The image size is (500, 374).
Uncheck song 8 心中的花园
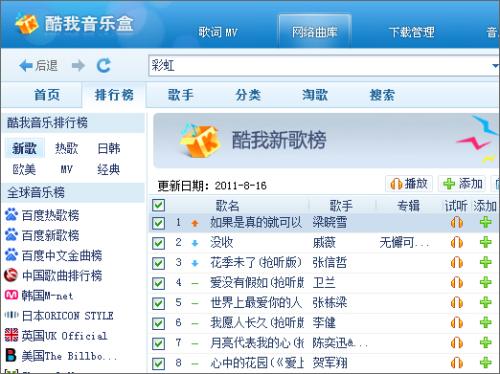158,363
